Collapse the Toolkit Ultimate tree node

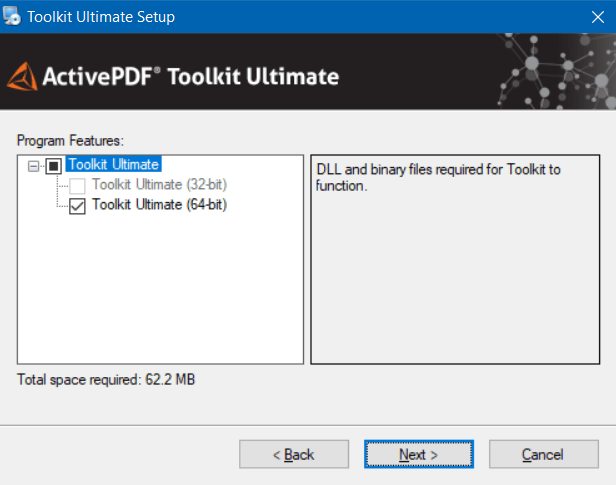(34, 166)
